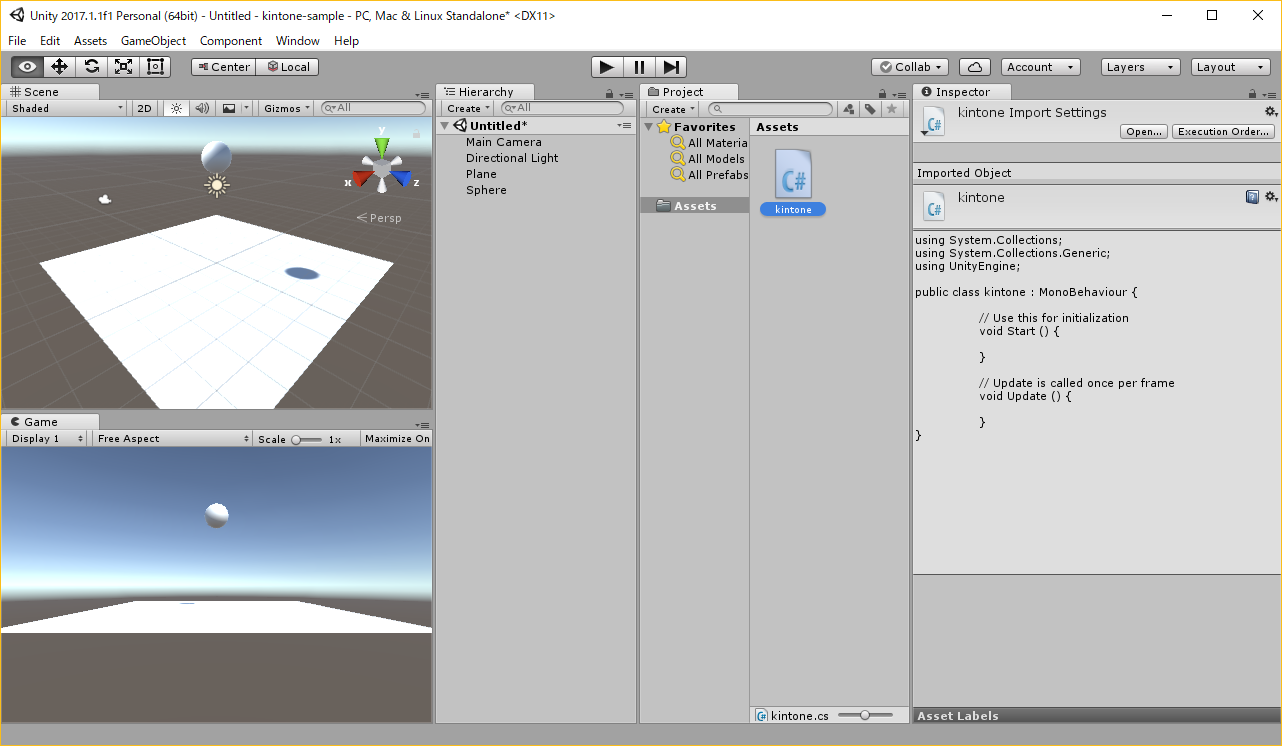
Task: Toggle Hierarchy panel lock icon
Action: [x=609, y=93]
